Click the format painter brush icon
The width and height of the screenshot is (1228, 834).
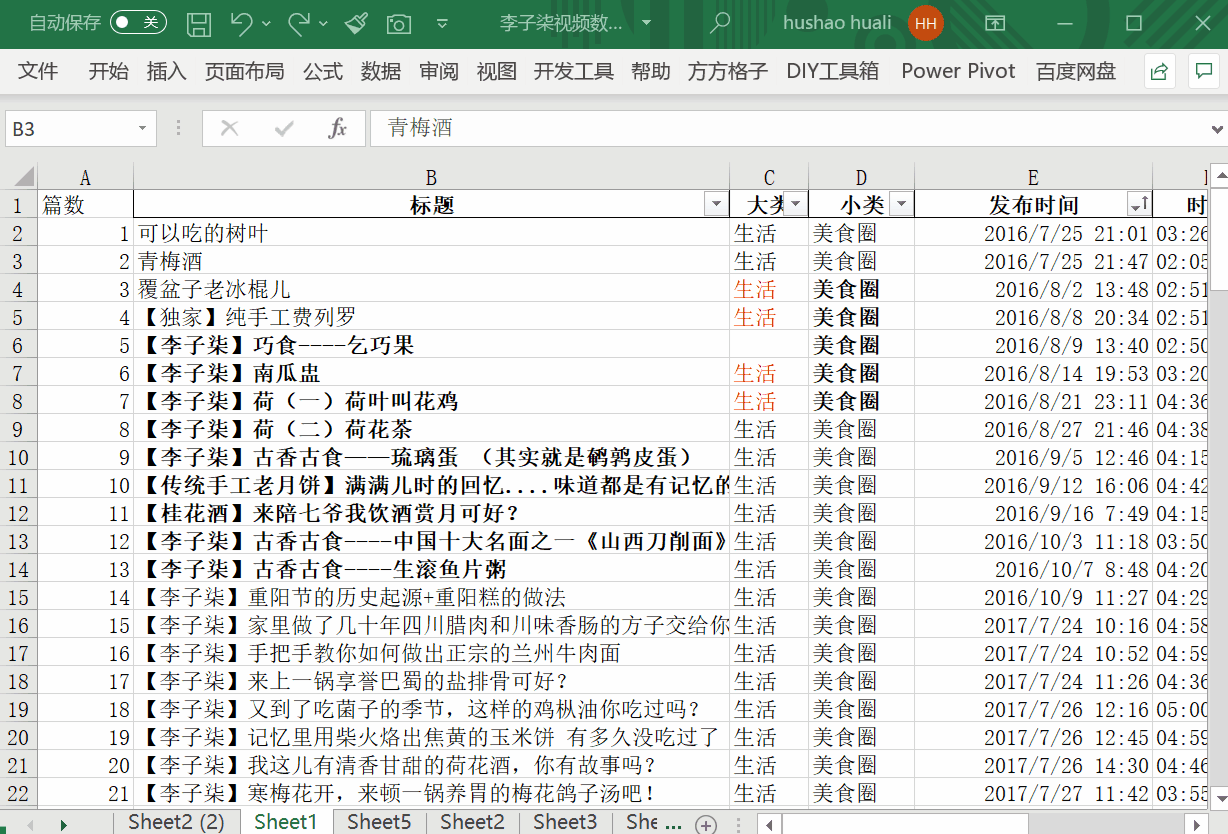tap(355, 23)
